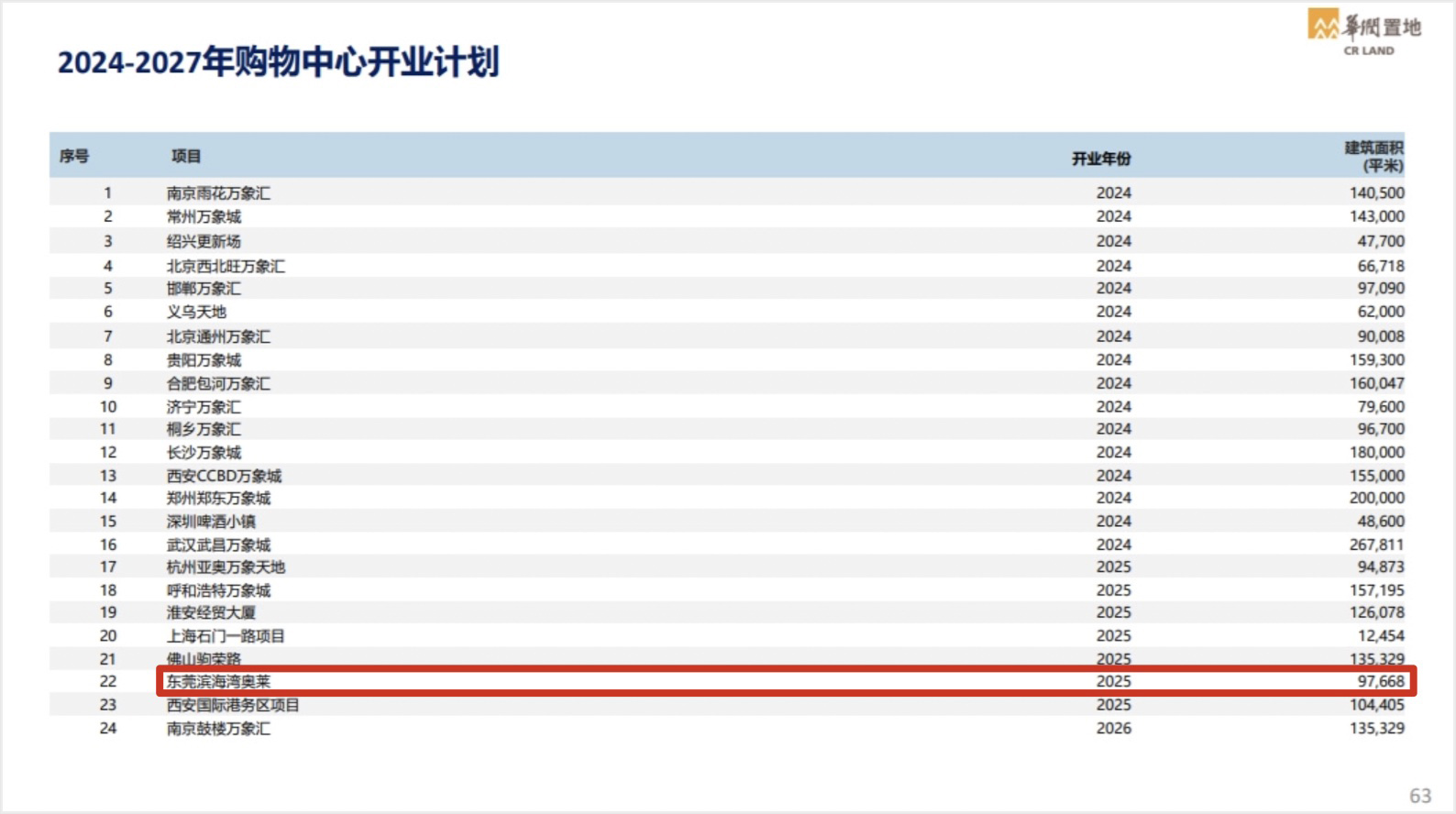Click the 项目 column header
The image size is (1456, 814).
pyautogui.click(x=186, y=157)
